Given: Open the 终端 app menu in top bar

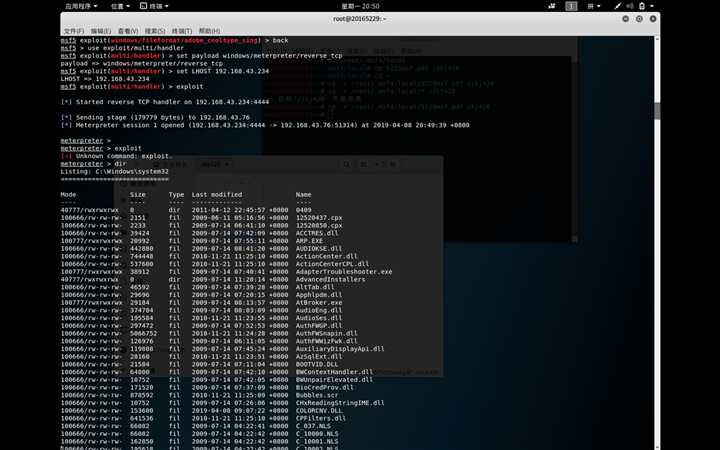Looking at the screenshot, I should (154, 6).
